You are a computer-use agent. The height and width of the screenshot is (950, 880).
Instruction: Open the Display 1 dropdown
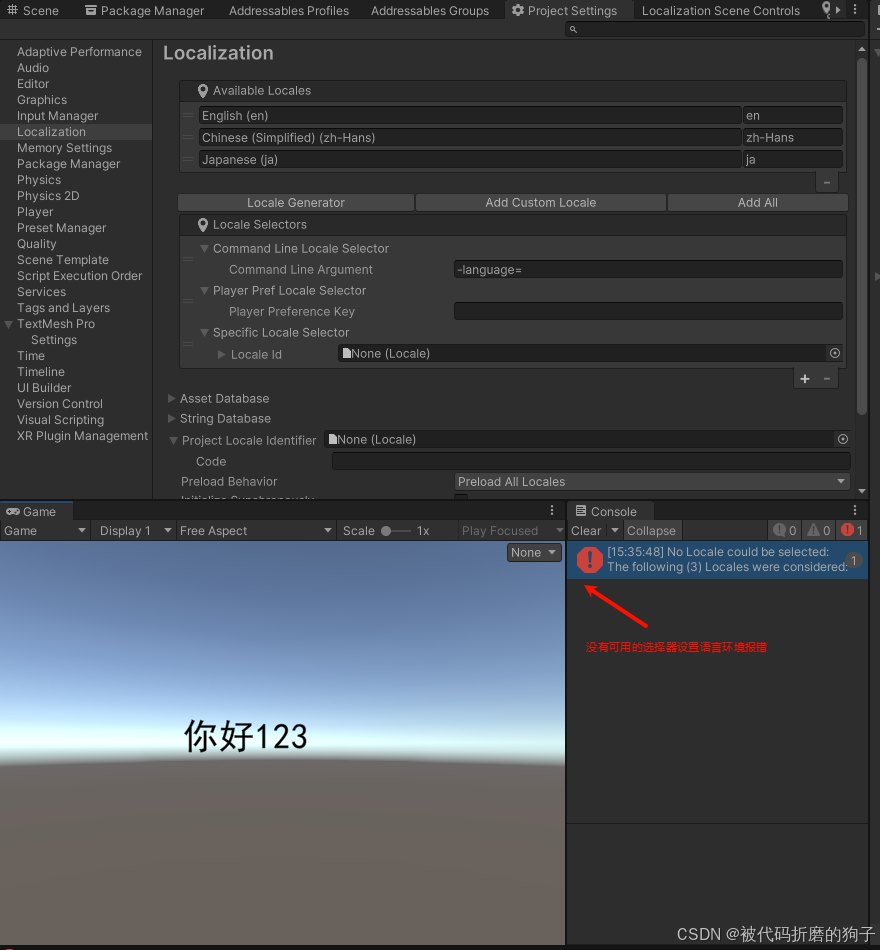click(135, 531)
